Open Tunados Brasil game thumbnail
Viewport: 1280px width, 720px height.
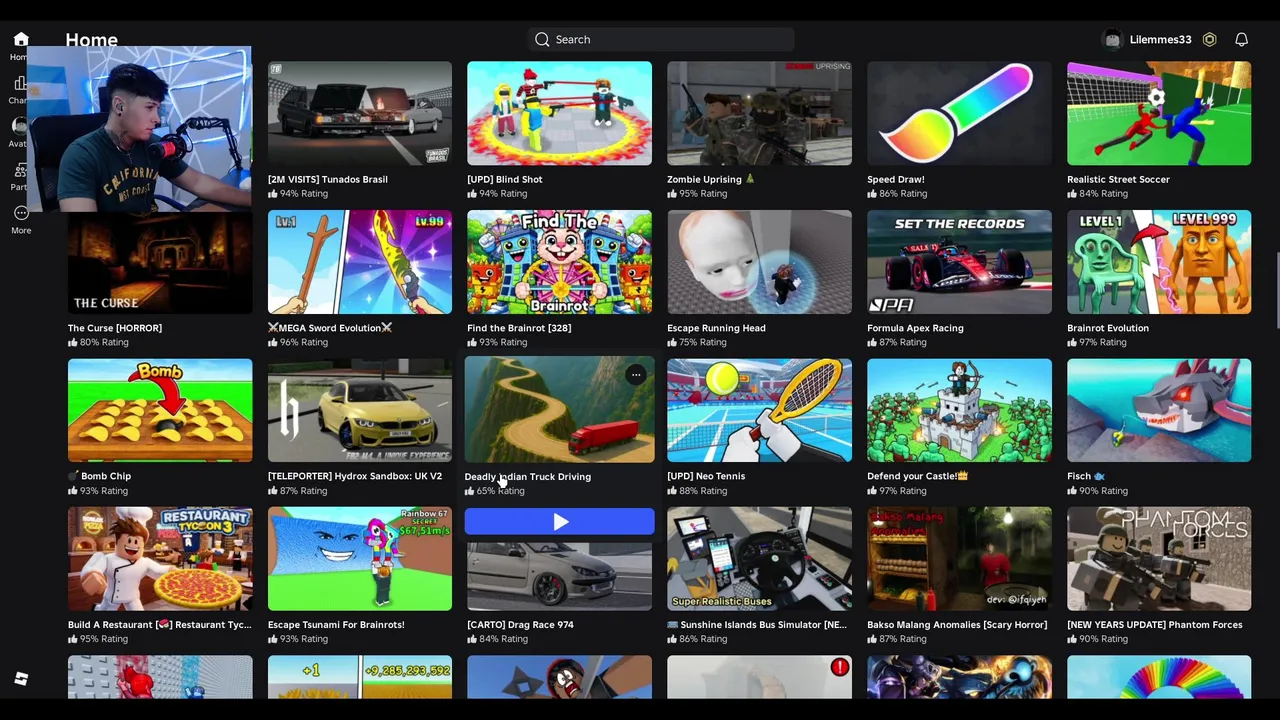coord(360,114)
